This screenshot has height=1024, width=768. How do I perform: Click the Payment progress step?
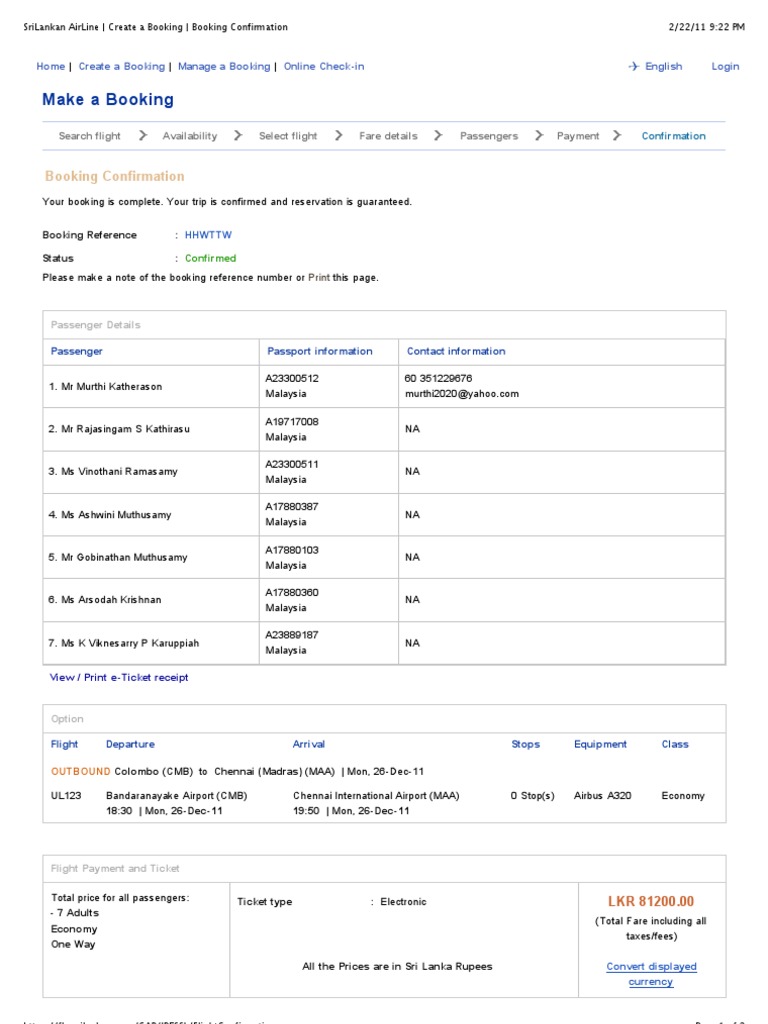click(578, 136)
